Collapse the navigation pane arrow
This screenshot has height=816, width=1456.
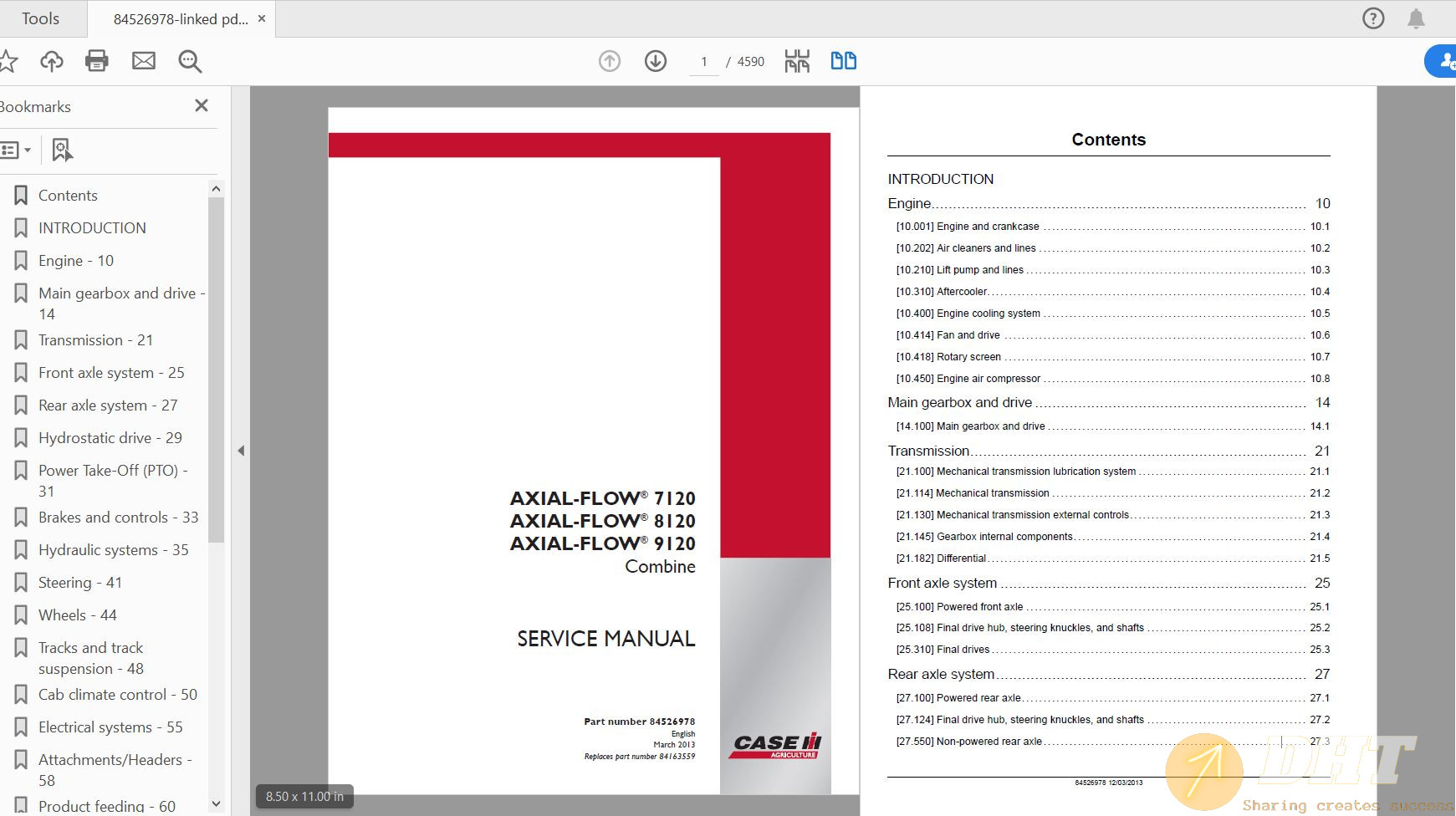[x=241, y=451]
